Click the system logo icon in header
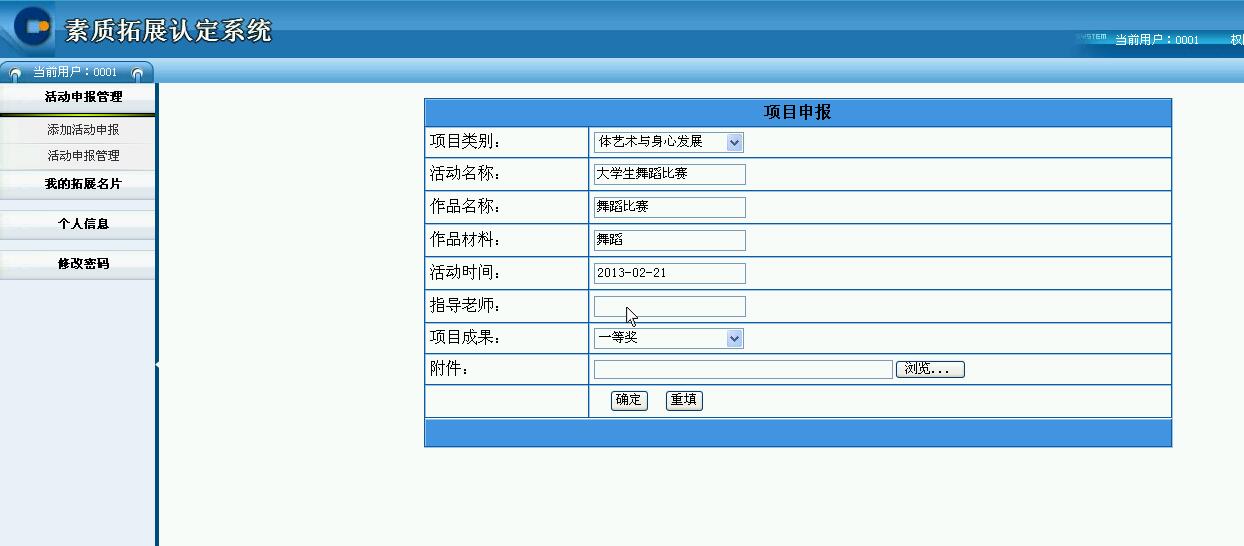Image resolution: width=1244 pixels, height=546 pixels. coord(32,26)
